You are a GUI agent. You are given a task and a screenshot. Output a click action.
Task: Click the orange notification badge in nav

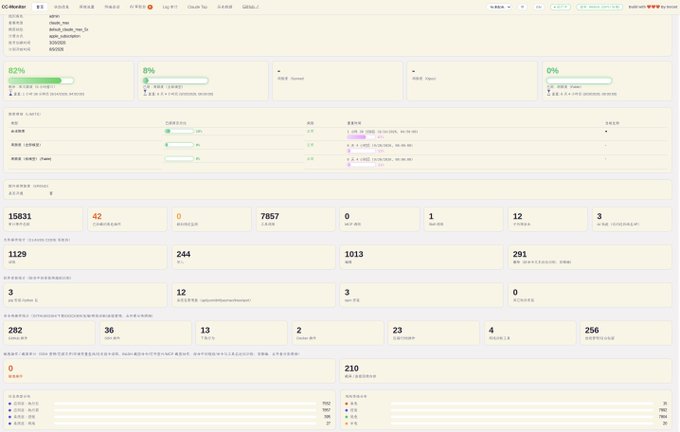(x=150, y=7)
